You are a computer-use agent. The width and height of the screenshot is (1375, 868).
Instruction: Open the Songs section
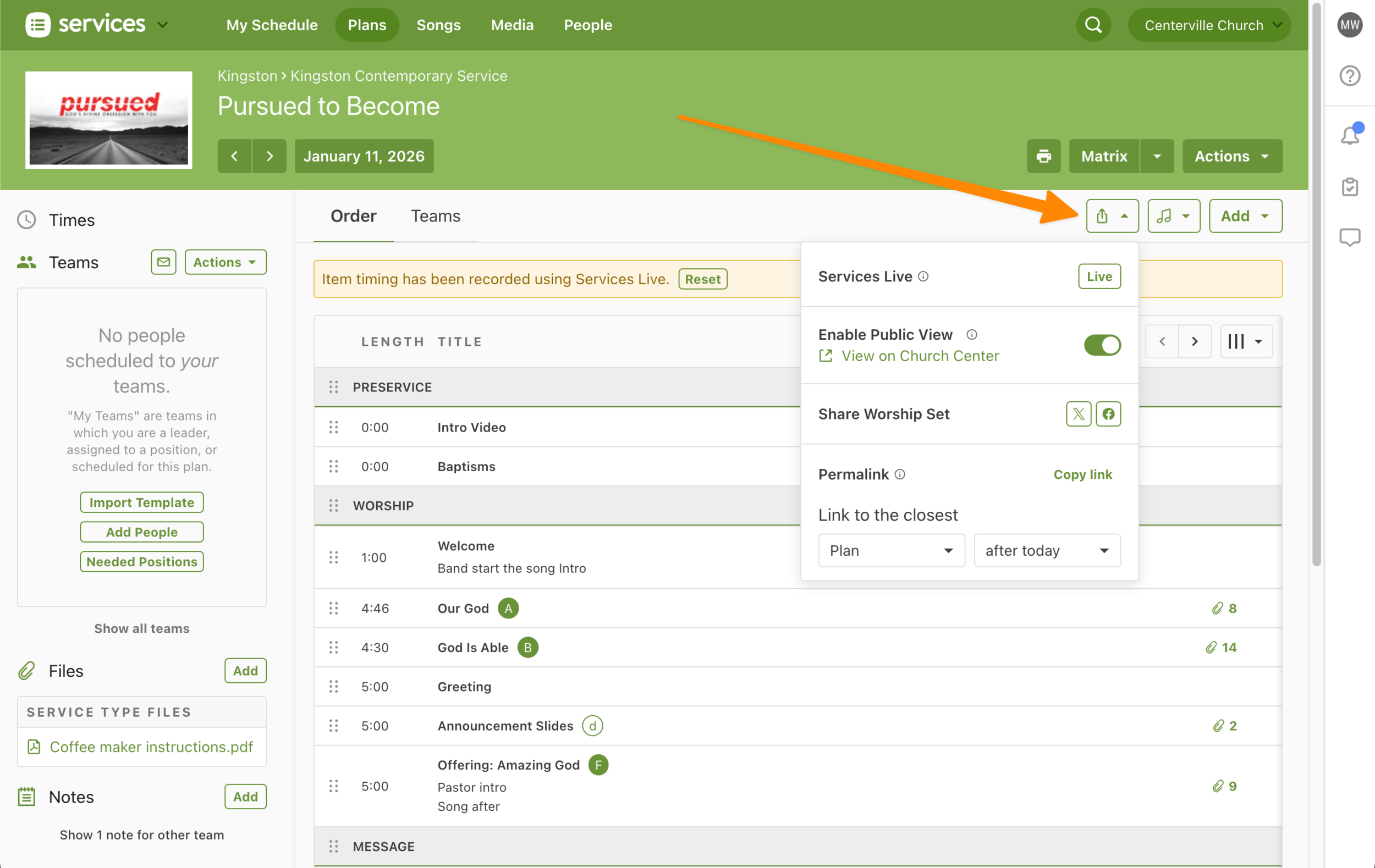(x=438, y=25)
